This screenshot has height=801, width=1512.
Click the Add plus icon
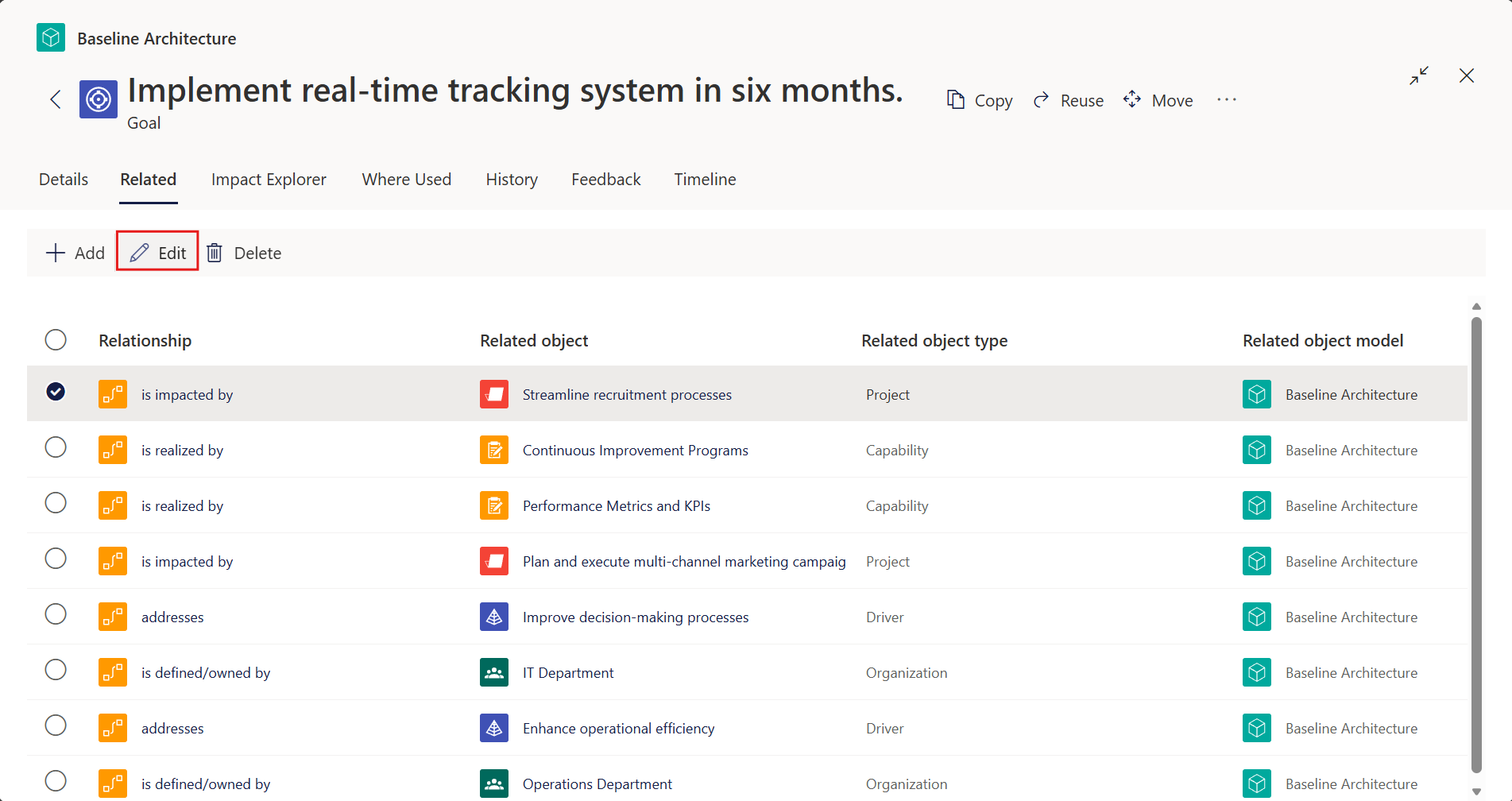tap(56, 253)
